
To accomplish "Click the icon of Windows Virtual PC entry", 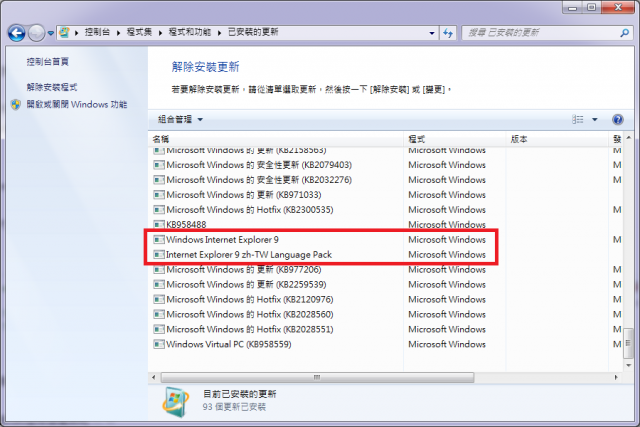I will (x=159, y=345).
